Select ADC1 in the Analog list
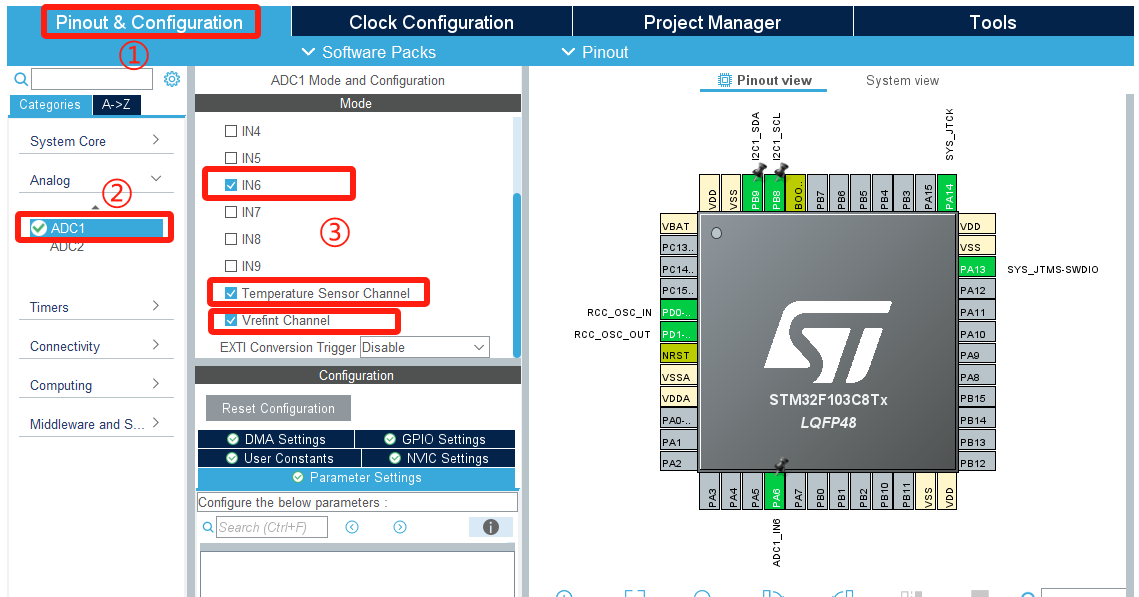The image size is (1139, 597). coord(95,228)
